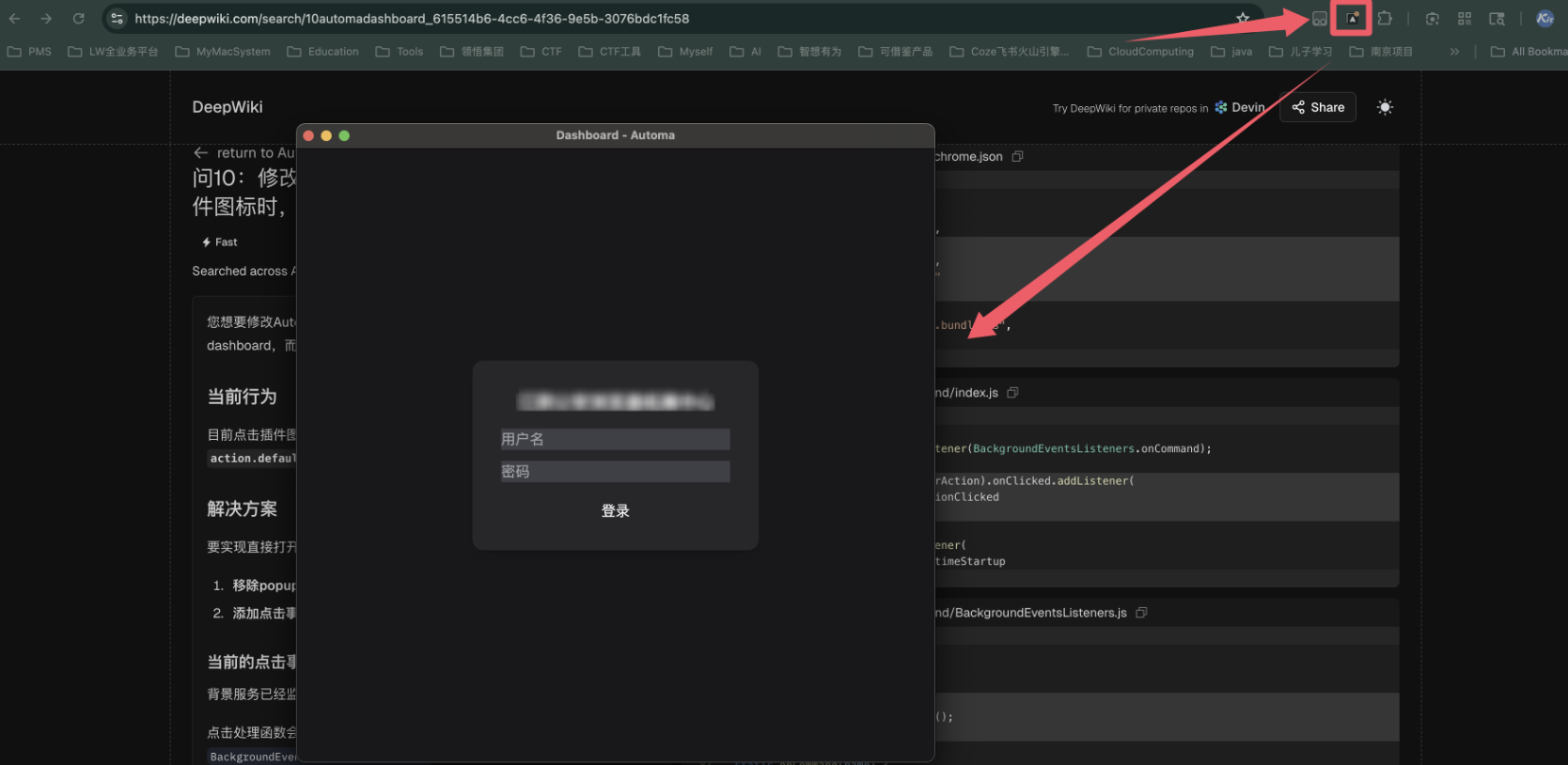Click the Devin logo icon
The image size is (1568, 765).
click(x=1221, y=107)
